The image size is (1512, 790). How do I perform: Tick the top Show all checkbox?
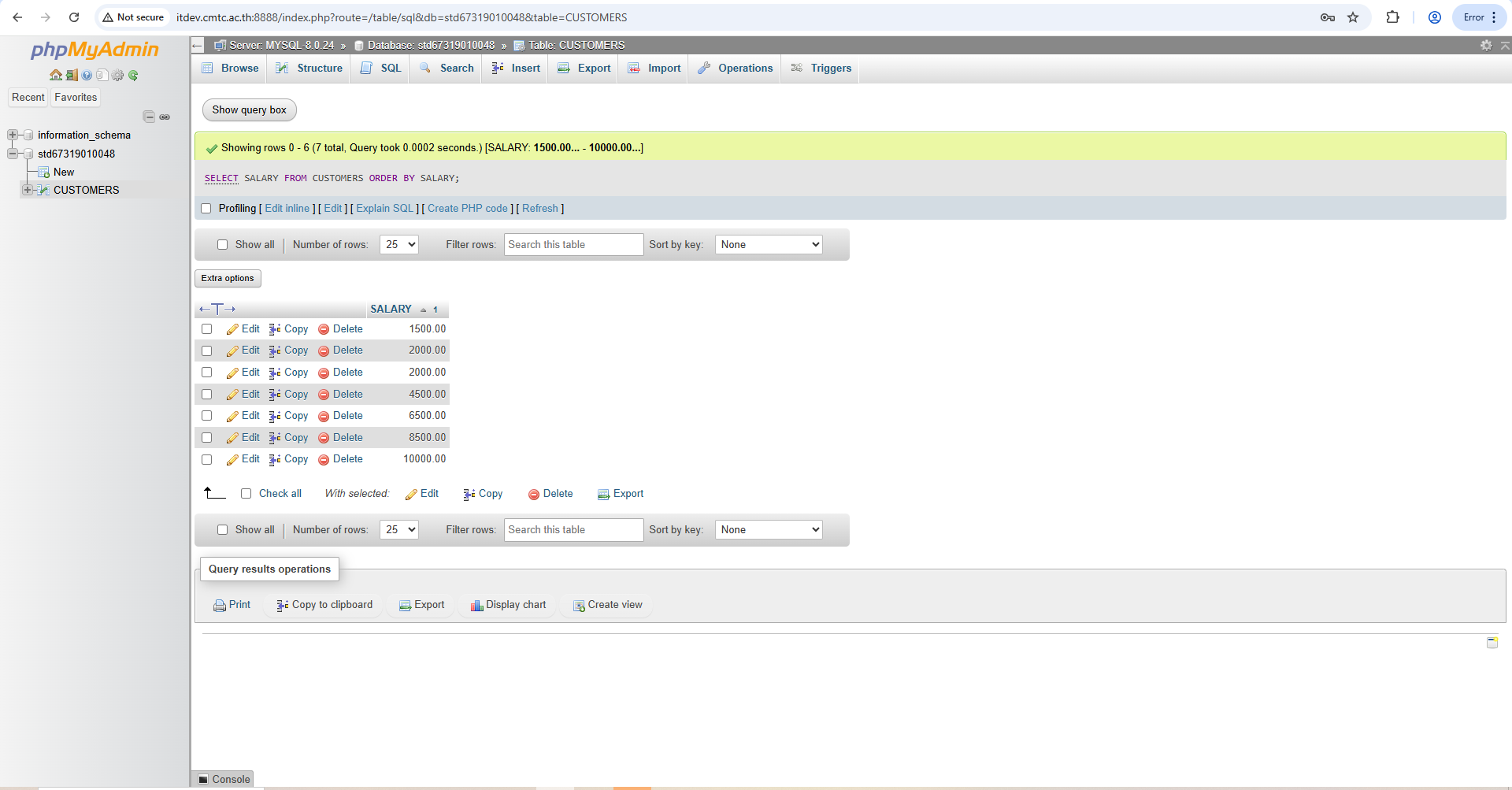[223, 245]
